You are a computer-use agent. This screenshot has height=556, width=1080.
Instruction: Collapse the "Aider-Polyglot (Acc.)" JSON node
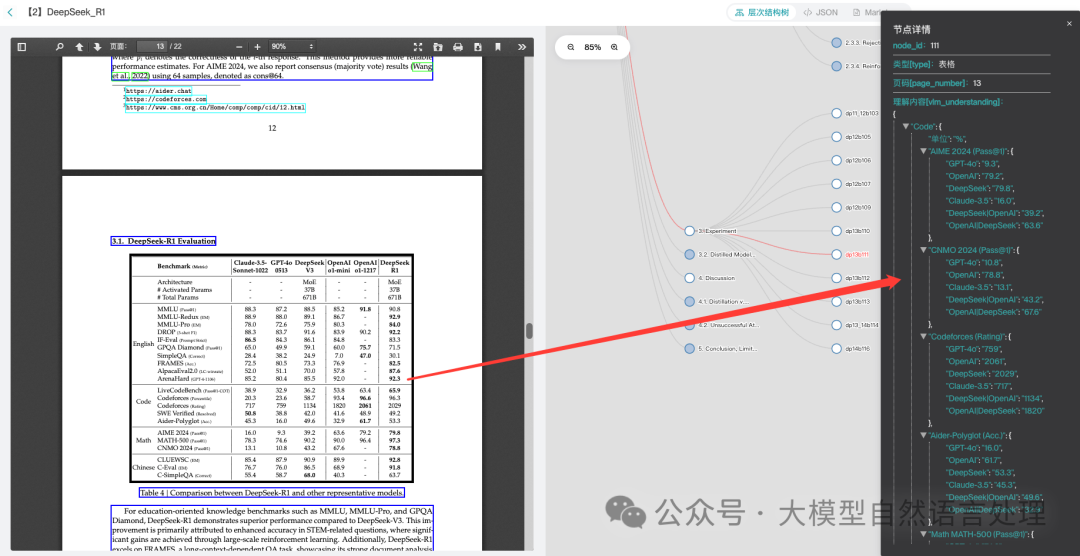click(x=924, y=435)
